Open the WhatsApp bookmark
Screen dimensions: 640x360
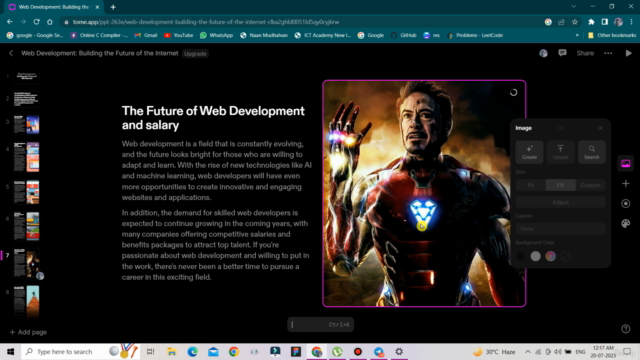(x=216, y=35)
